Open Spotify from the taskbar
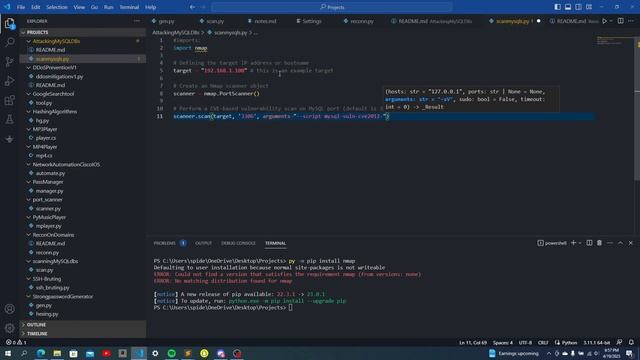This screenshot has height=360, width=640. (171, 353)
